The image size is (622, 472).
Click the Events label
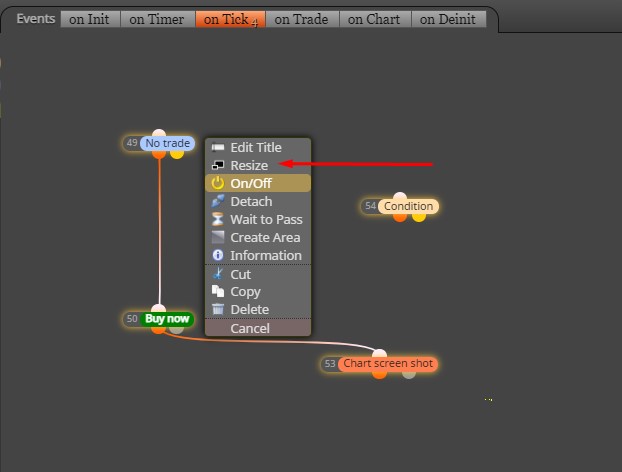pyautogui.click(x=36, y=19)
